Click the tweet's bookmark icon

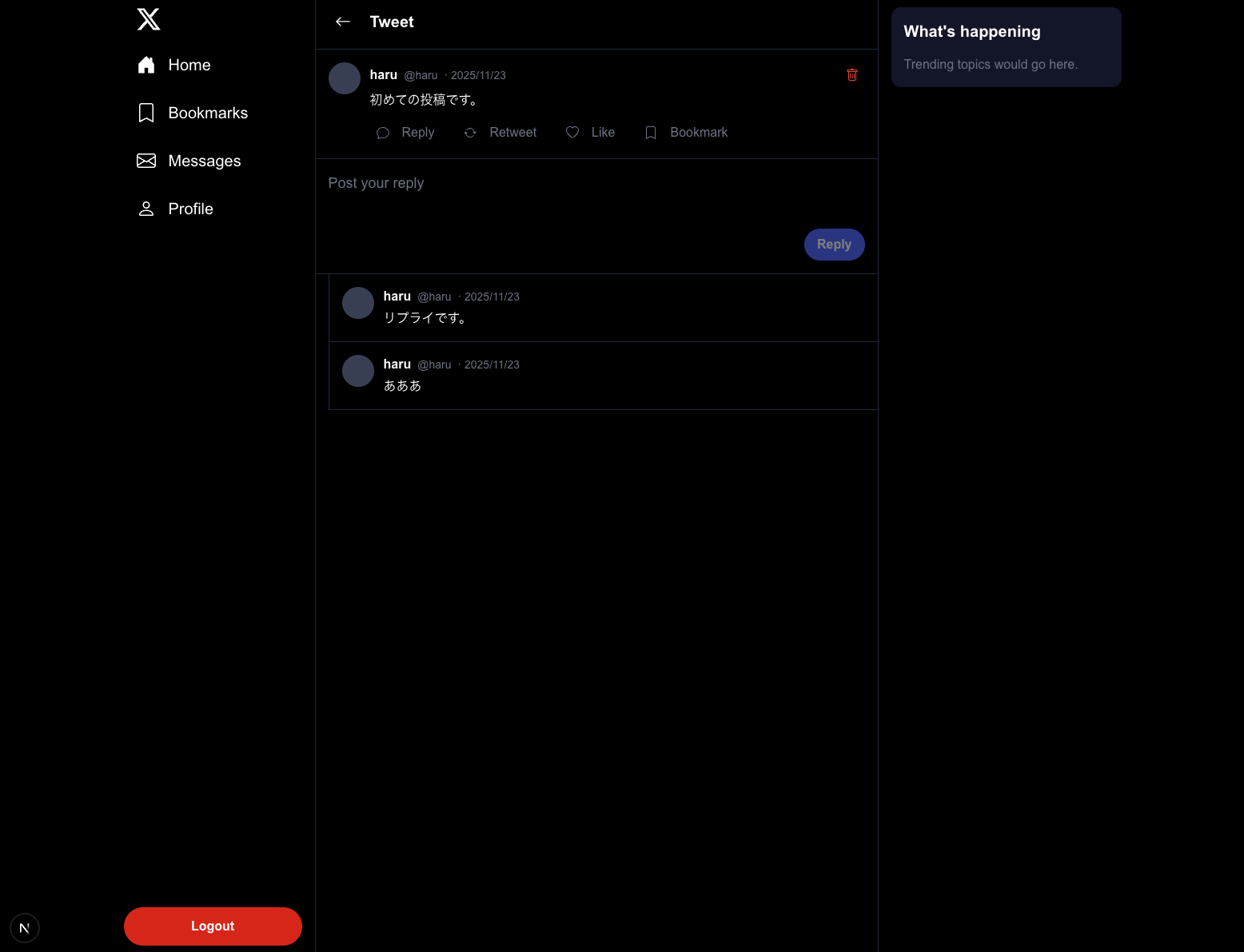coord(651,133)
